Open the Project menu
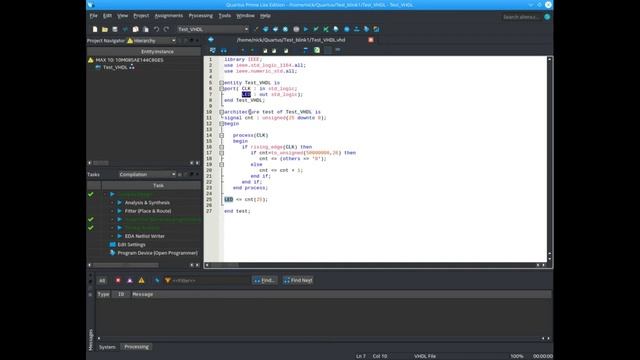Image resolution: width=640 pixels, height=360 pixels. pyautogui.click(x=141, y=16)
